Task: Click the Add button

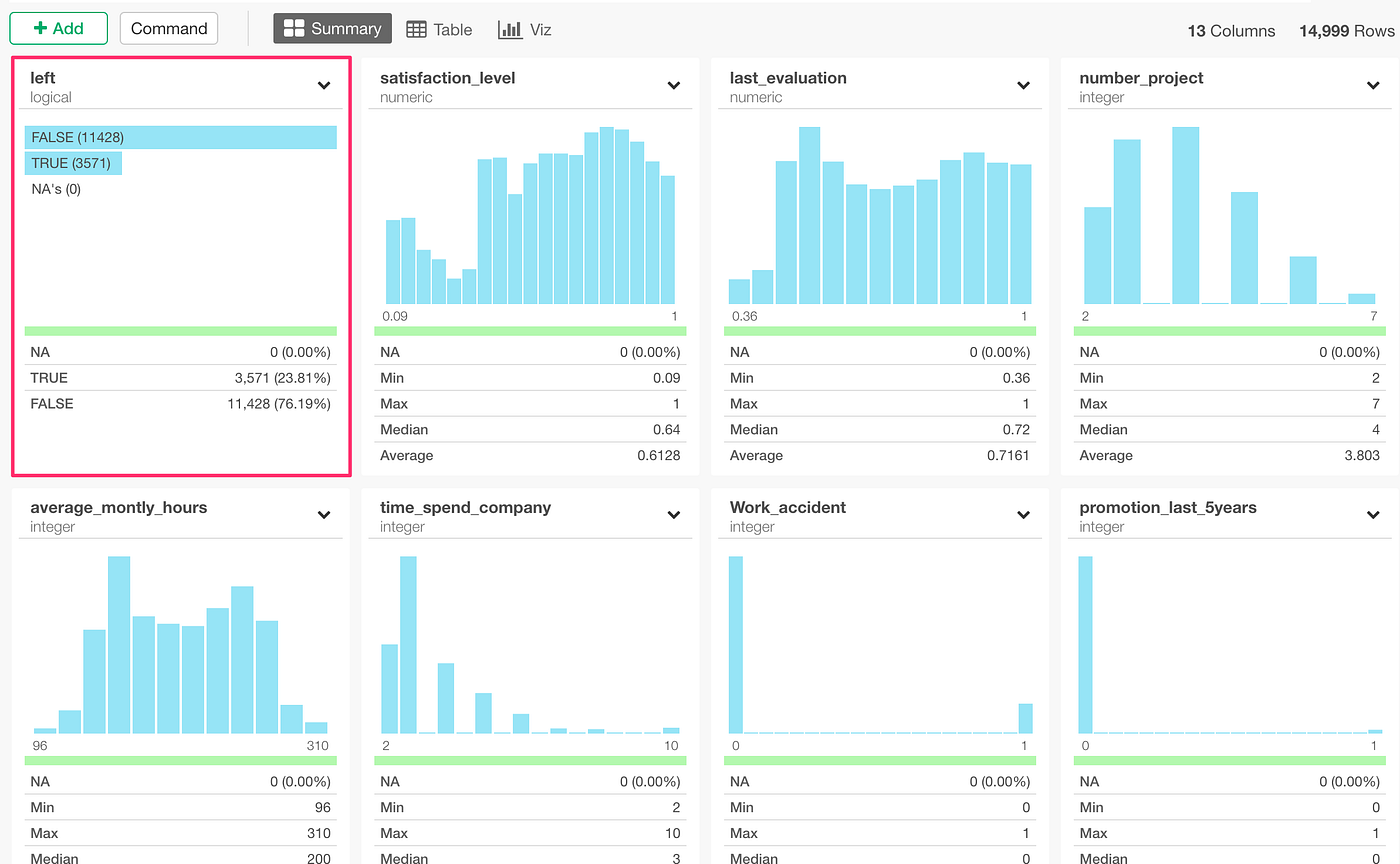Action: (58, 28)
